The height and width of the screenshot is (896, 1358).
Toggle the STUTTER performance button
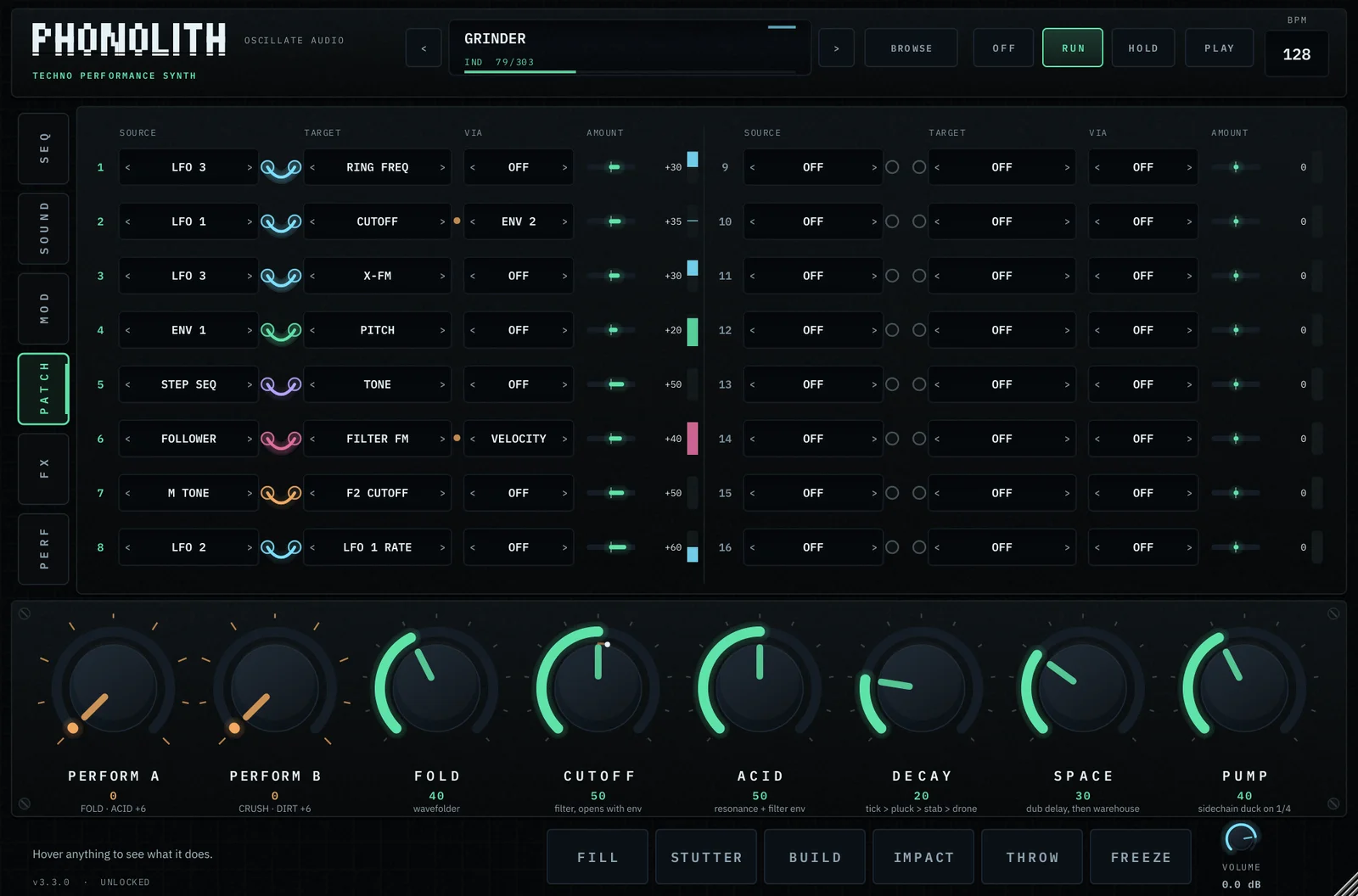pos(706,857)
